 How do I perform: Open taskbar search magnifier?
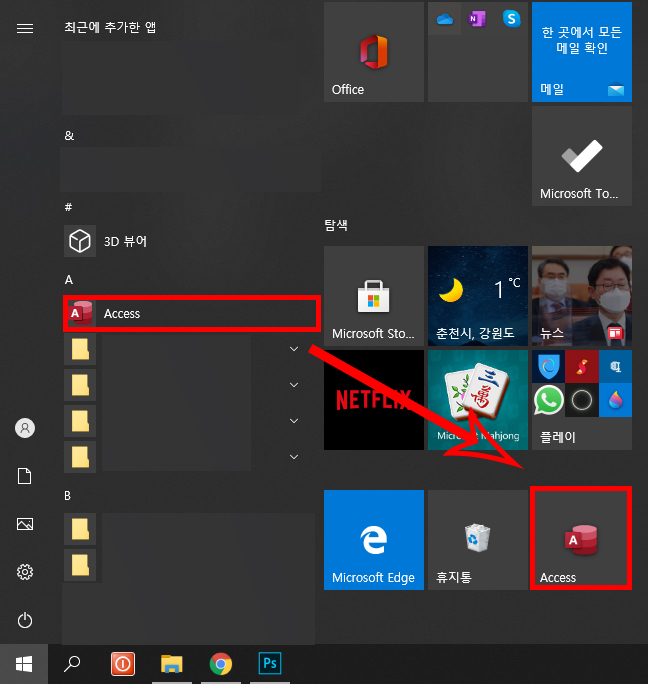point(72,664)
